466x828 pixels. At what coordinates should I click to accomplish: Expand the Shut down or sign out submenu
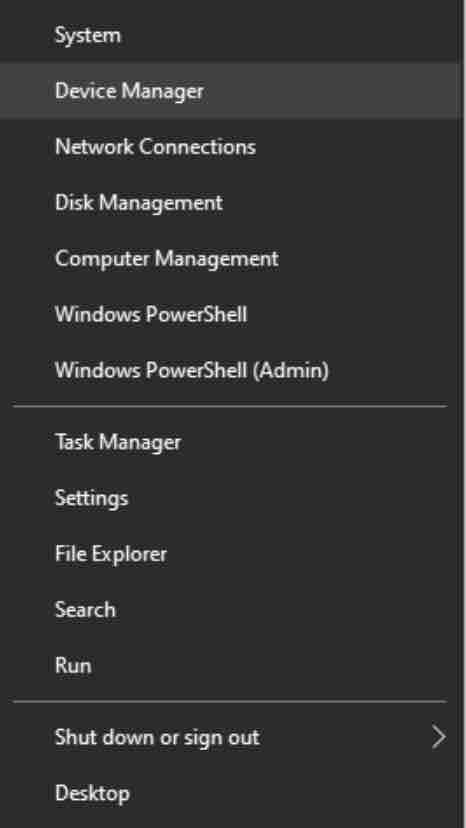point(230,737)
